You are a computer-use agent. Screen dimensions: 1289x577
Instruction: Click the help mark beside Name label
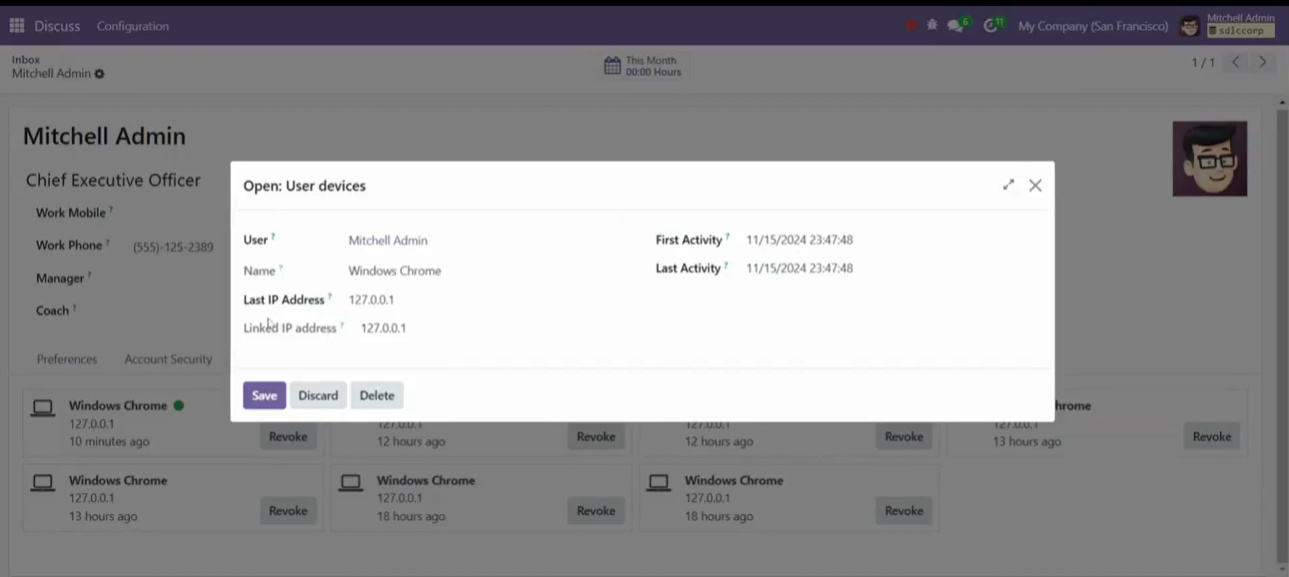(x=281, y=267)
